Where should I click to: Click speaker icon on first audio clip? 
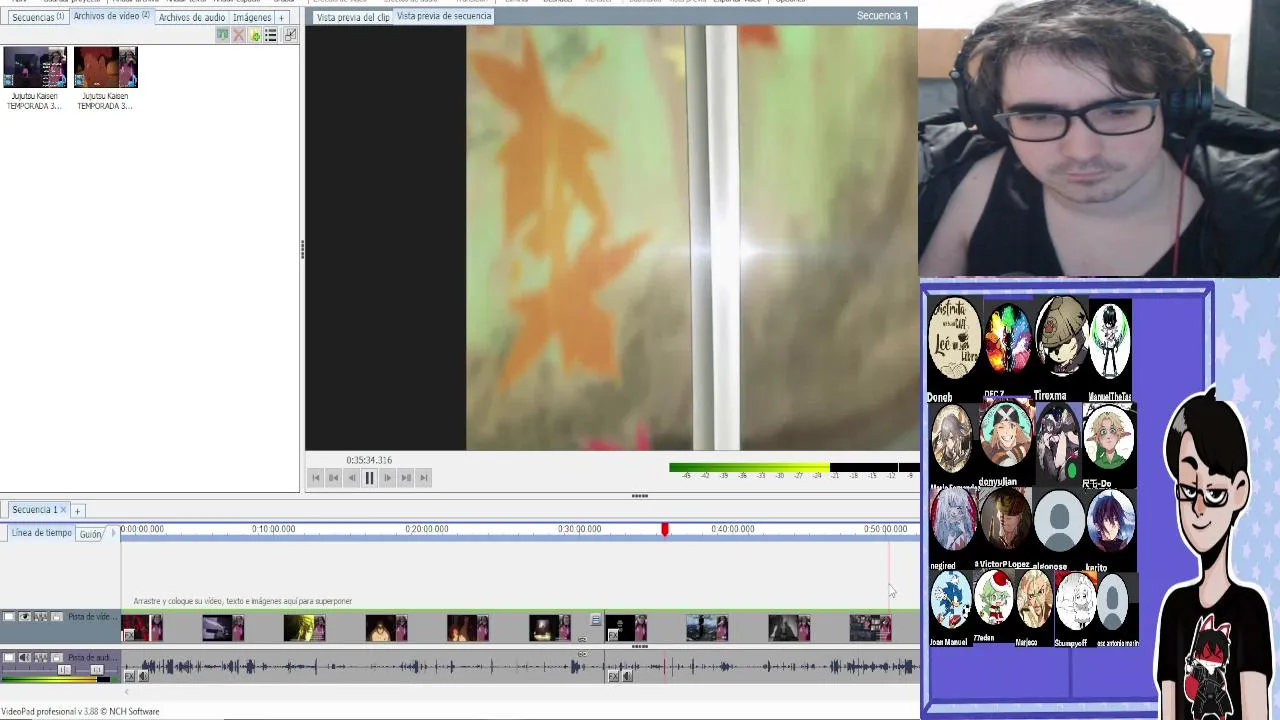(143, 676)
